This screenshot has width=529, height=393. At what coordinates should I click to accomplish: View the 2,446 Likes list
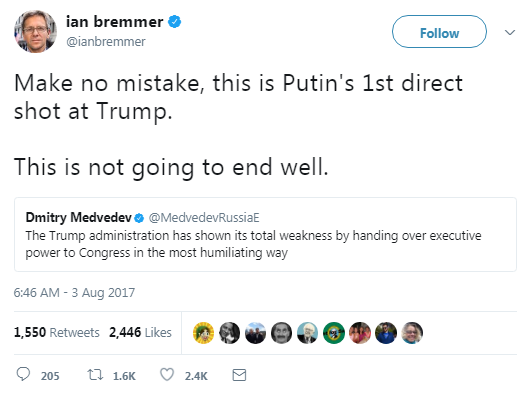(x=140, y=333)
